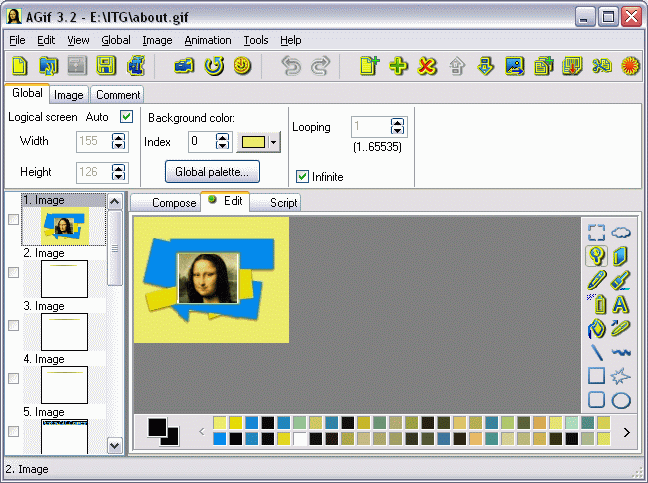Select the white swatch in the palette
Image resolution: width=648 pixels, height=483 pixels.
click(300, 439)
